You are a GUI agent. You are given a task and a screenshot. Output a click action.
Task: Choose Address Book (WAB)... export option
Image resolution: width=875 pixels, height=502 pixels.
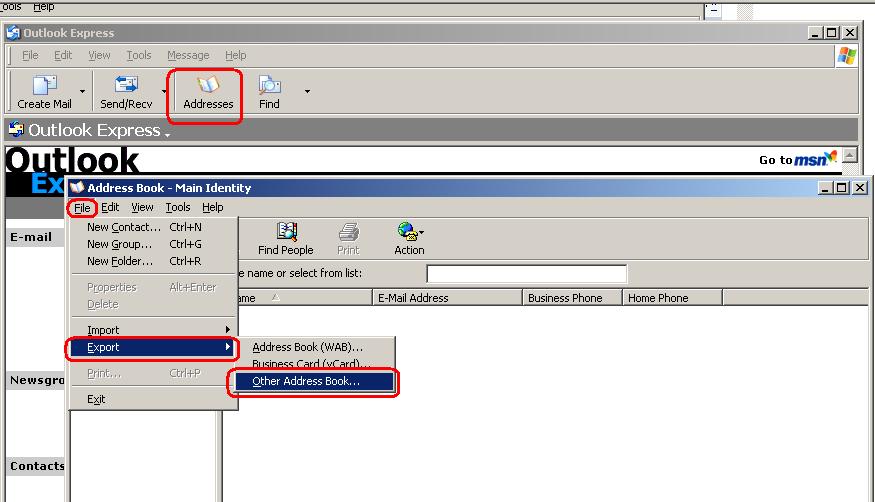point(313,347)
